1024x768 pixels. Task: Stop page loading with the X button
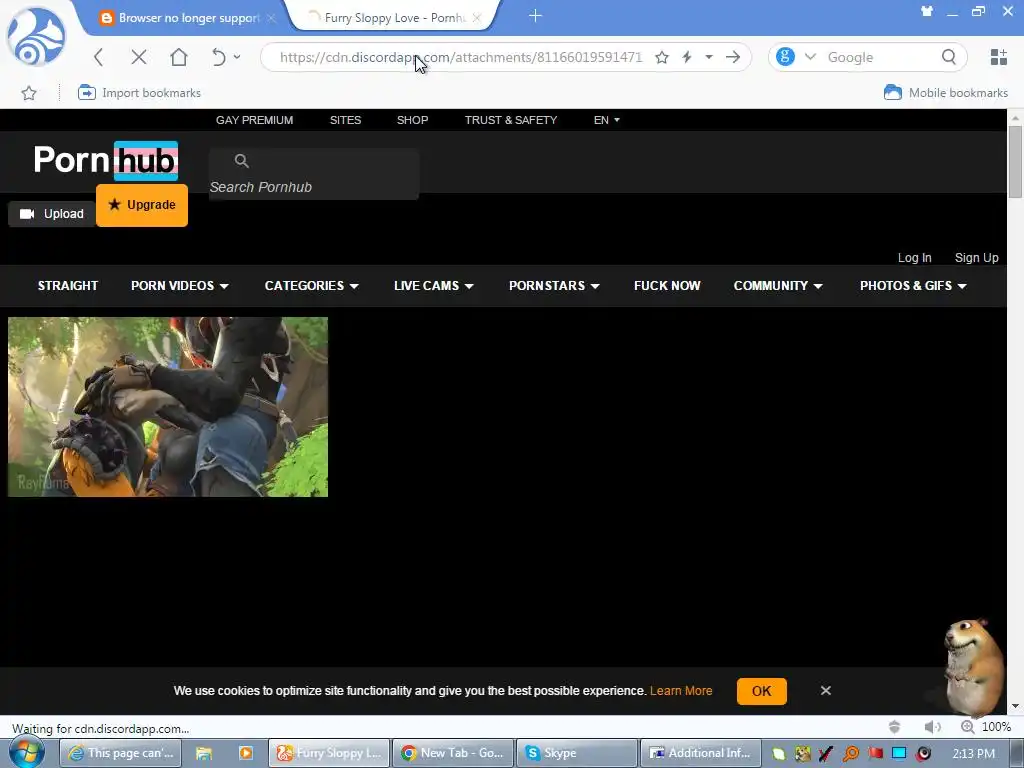[x=138, y=57]
